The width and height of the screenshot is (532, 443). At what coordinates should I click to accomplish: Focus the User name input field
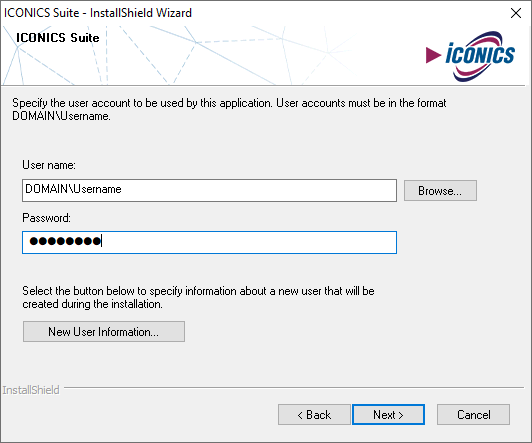[x=209, y=190]
